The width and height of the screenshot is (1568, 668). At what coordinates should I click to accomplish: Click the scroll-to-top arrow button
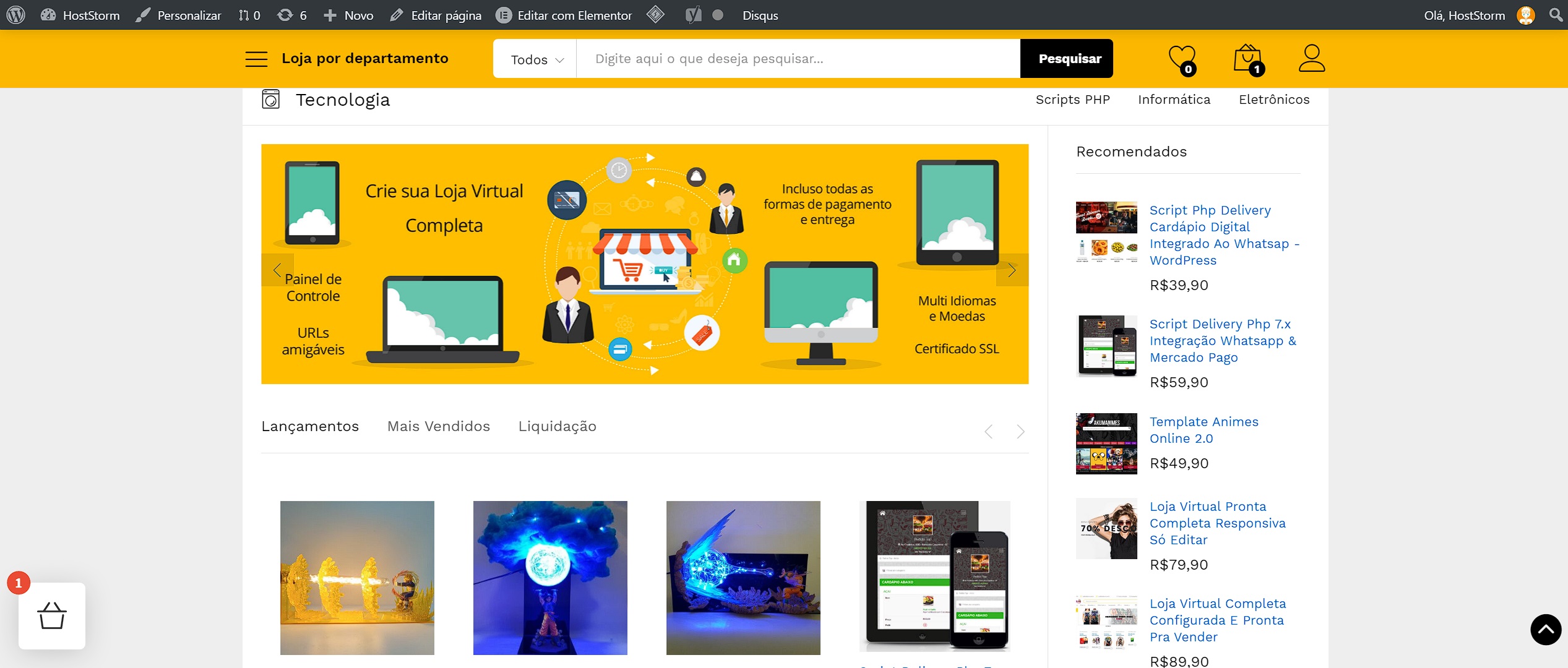coord(1545,630)
